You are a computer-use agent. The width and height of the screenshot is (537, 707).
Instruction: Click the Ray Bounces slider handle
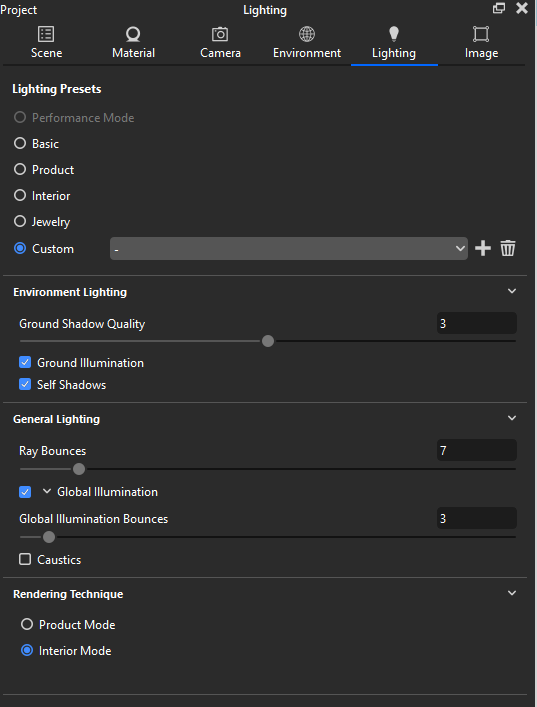coord(79,469)
